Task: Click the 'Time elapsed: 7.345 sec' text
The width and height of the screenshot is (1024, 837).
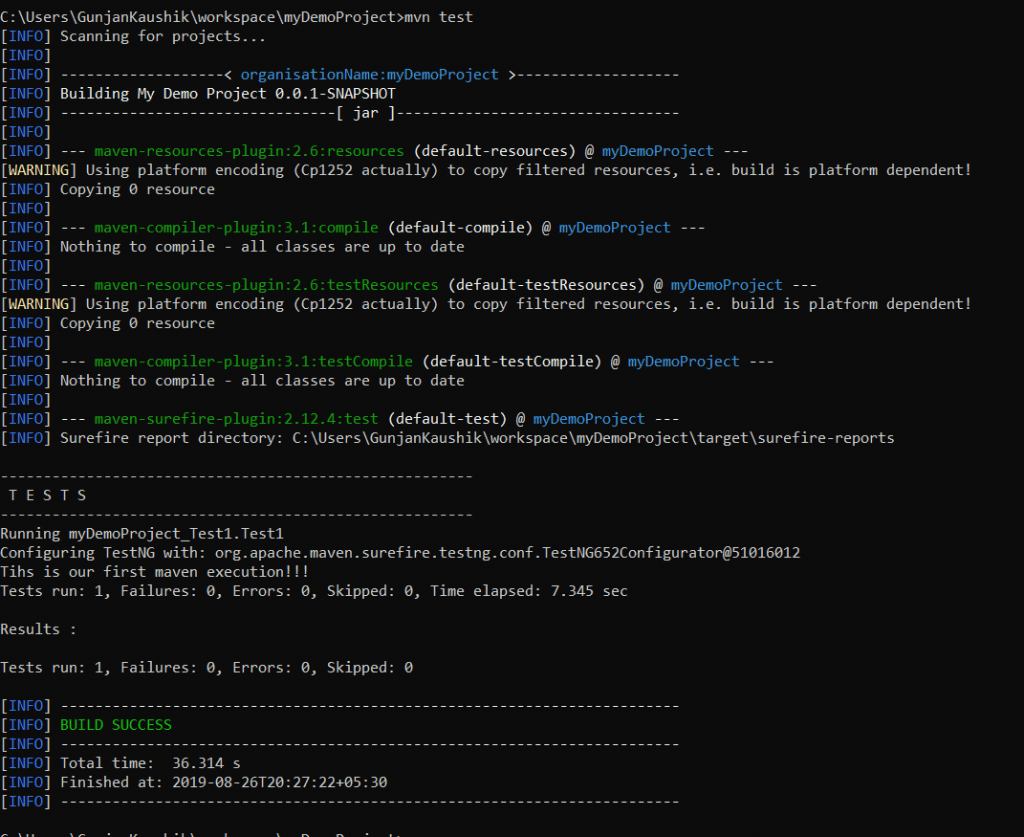Action: pos(528,592)
